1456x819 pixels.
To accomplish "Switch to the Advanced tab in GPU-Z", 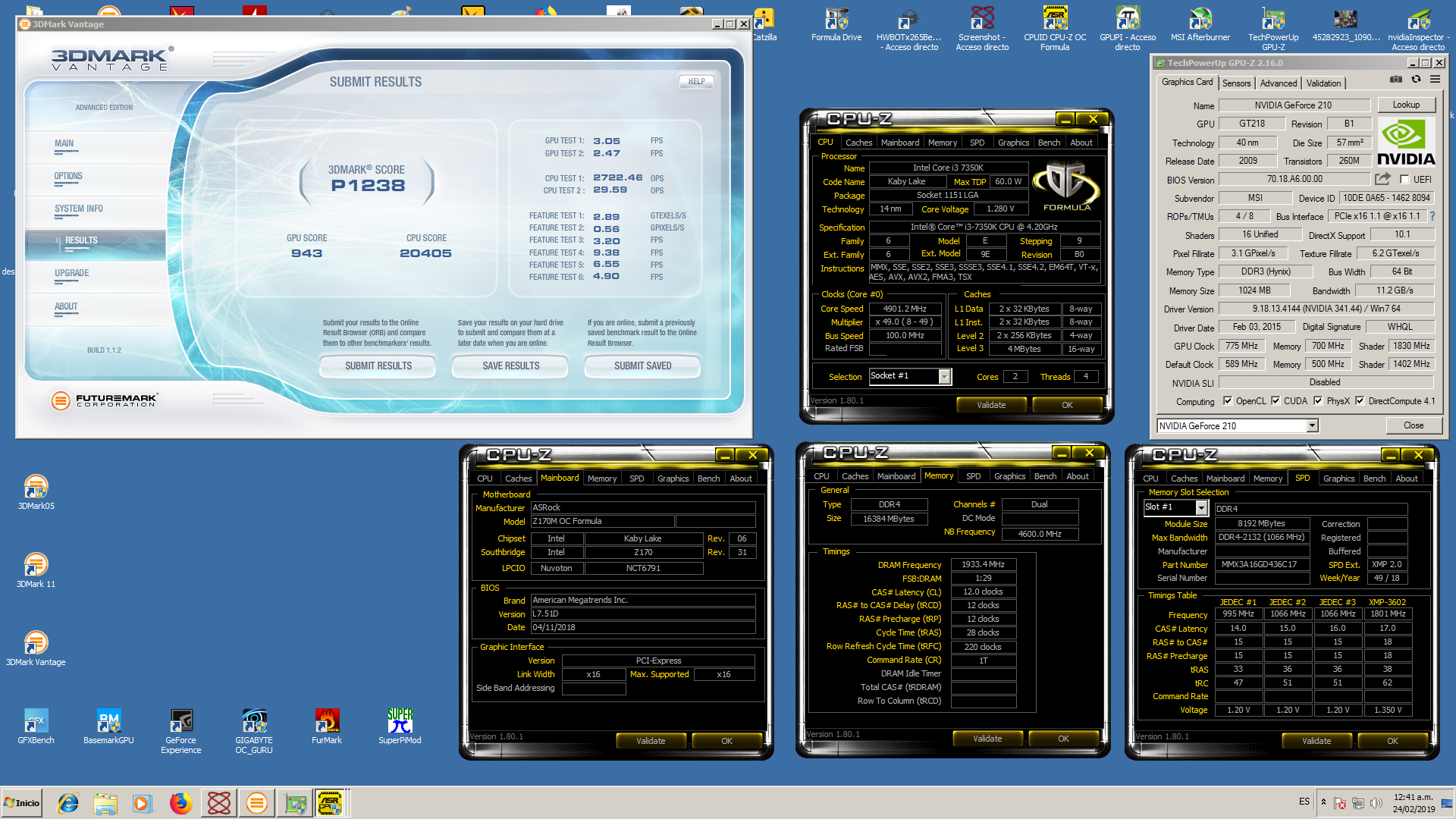I will coord(1279,83).
